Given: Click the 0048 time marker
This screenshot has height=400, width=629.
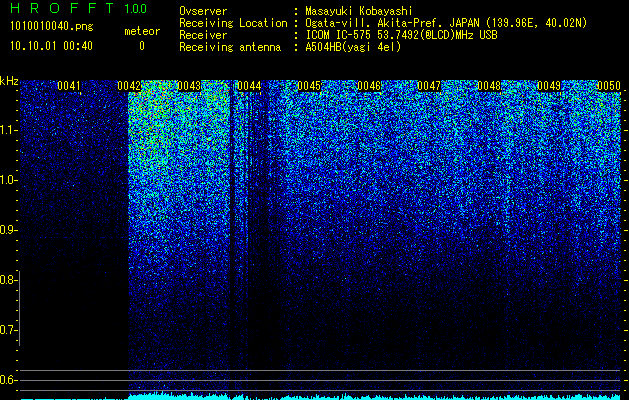Looking at the screenshot, I should 489,86.
